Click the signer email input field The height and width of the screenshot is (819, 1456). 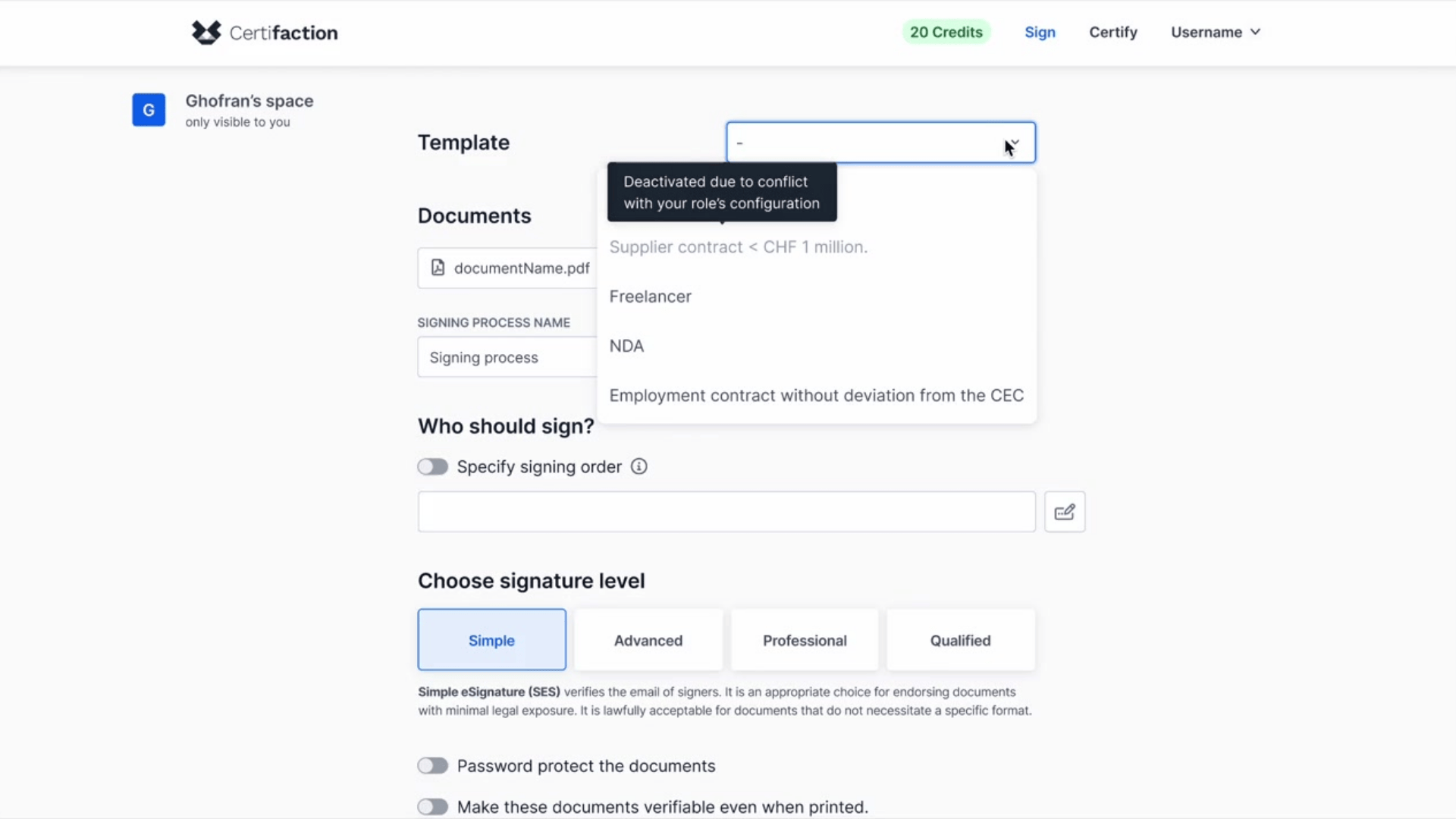point(726,511)
